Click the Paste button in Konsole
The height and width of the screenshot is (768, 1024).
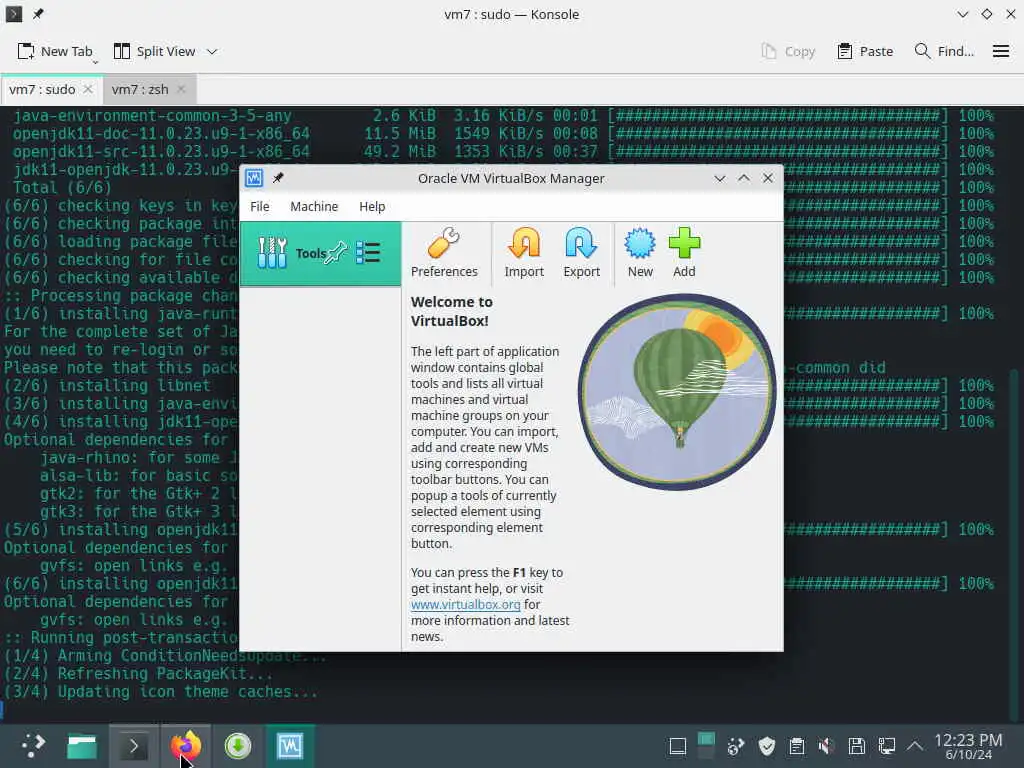(x=865, y=51)
